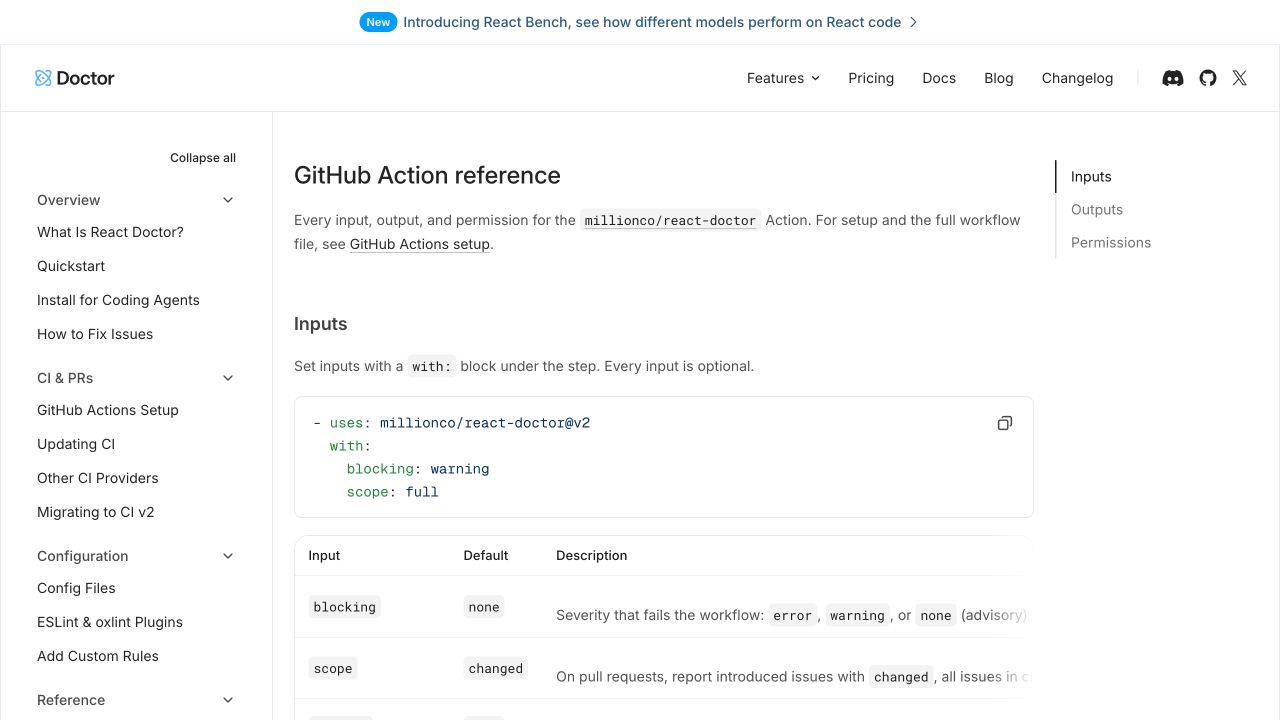Click the millionco/react-doctor inline code
This screenshot has height=720, width=1280.
tap(670, 220)
